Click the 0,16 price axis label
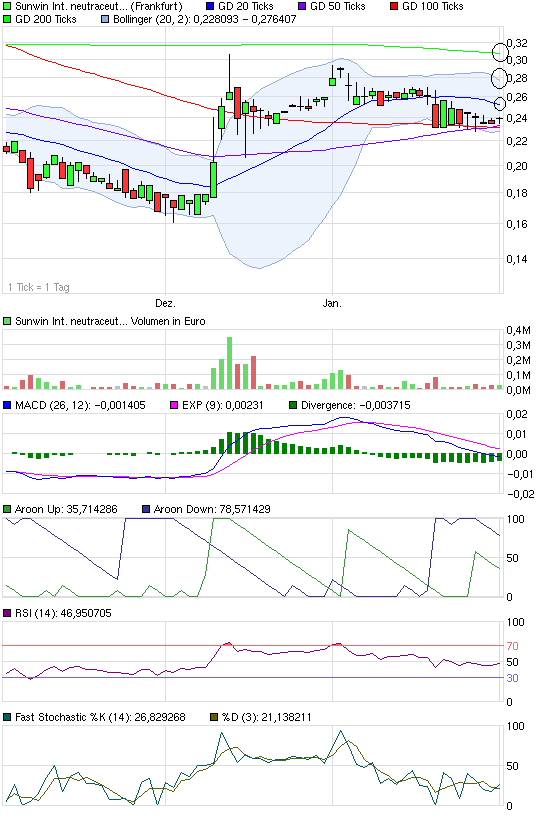Viewport: 545px width, 827px height. [517, 224]
